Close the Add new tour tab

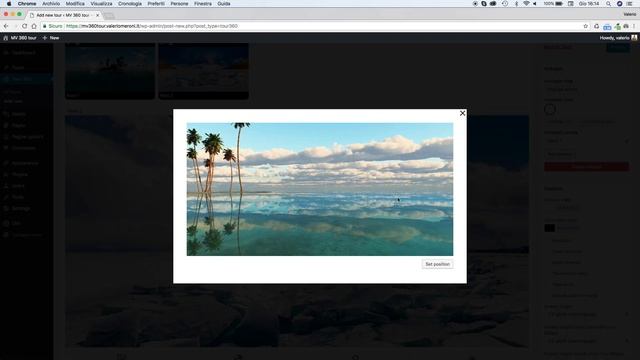(x=98, y=15)
